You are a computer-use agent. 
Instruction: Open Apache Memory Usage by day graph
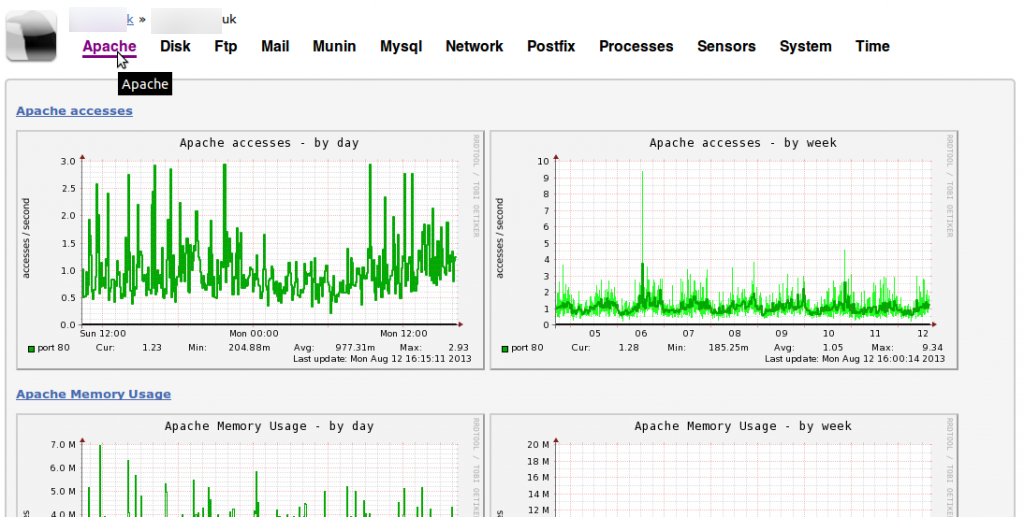250,466
